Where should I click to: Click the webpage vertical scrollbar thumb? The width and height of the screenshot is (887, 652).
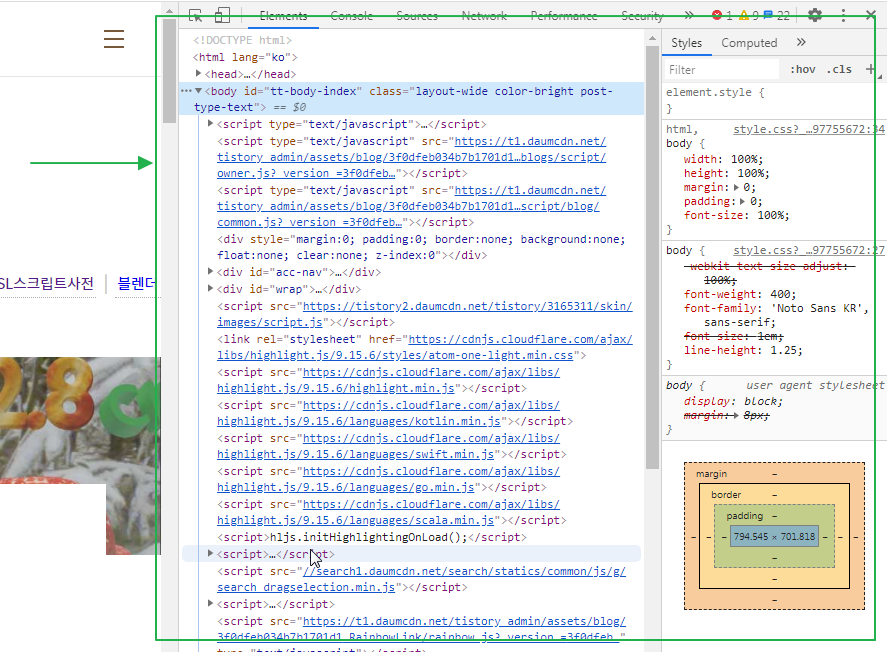[x=169, y=71]
